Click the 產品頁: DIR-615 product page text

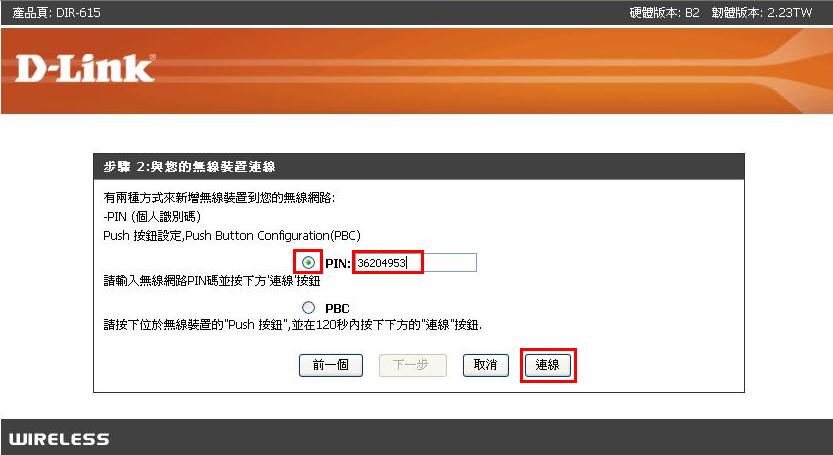point(56,12)
